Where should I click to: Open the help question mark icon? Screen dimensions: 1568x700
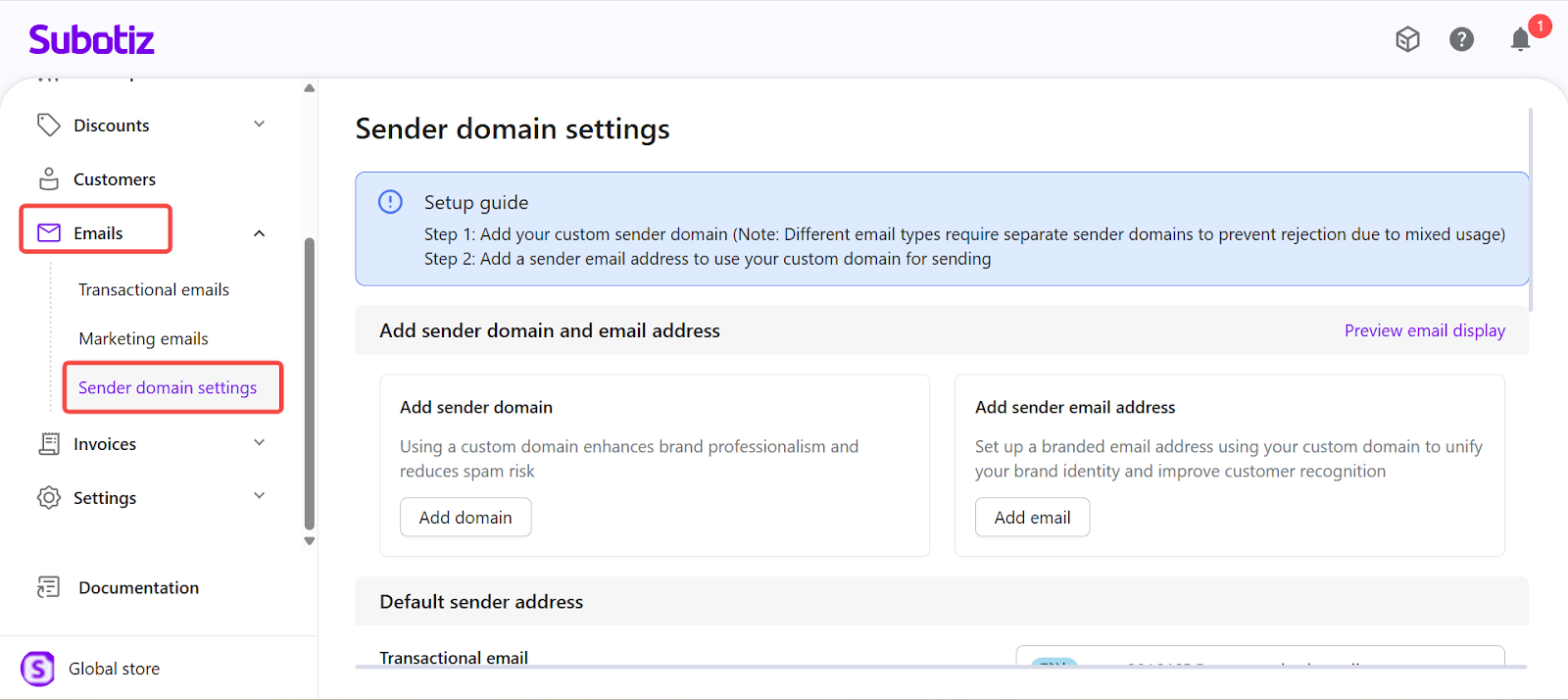point(1461,39)
